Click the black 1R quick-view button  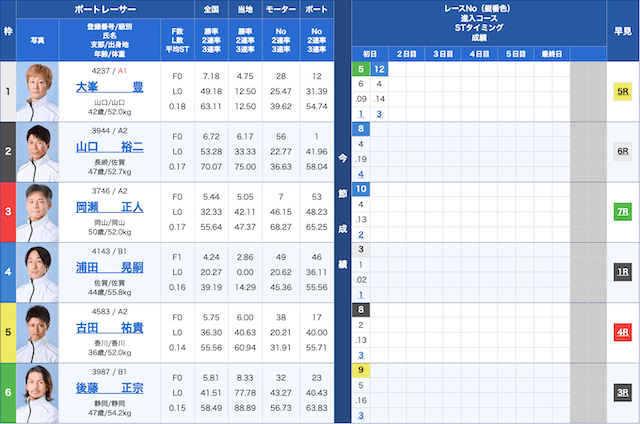point(622,272)
